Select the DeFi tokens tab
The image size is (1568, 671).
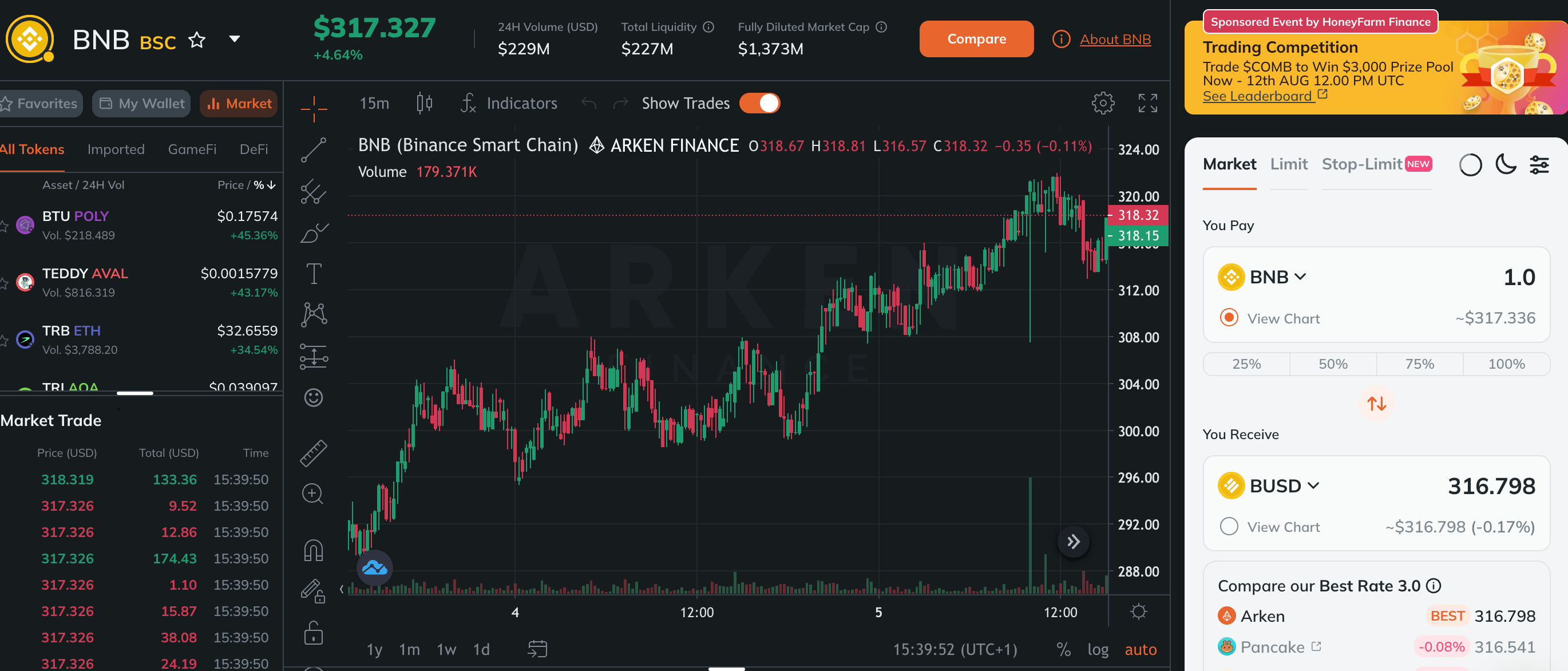tap(254, 149)
